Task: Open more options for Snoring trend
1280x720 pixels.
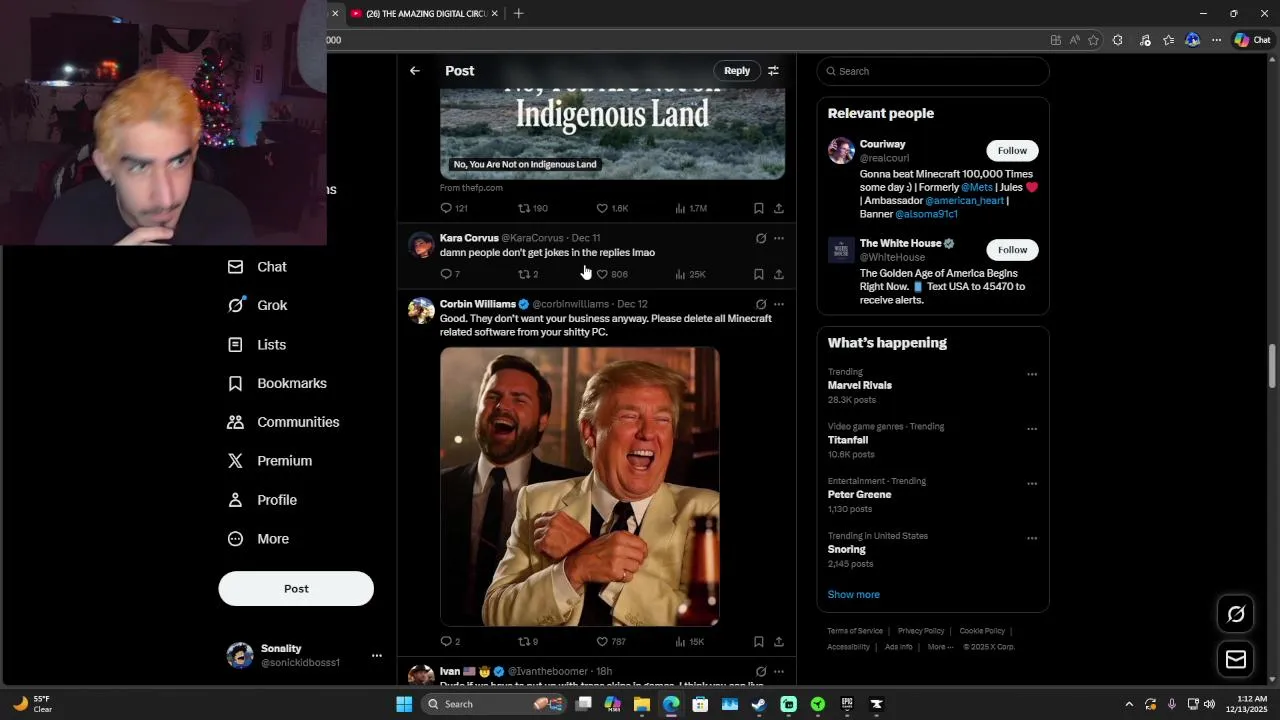Action: coord(1032,538)
